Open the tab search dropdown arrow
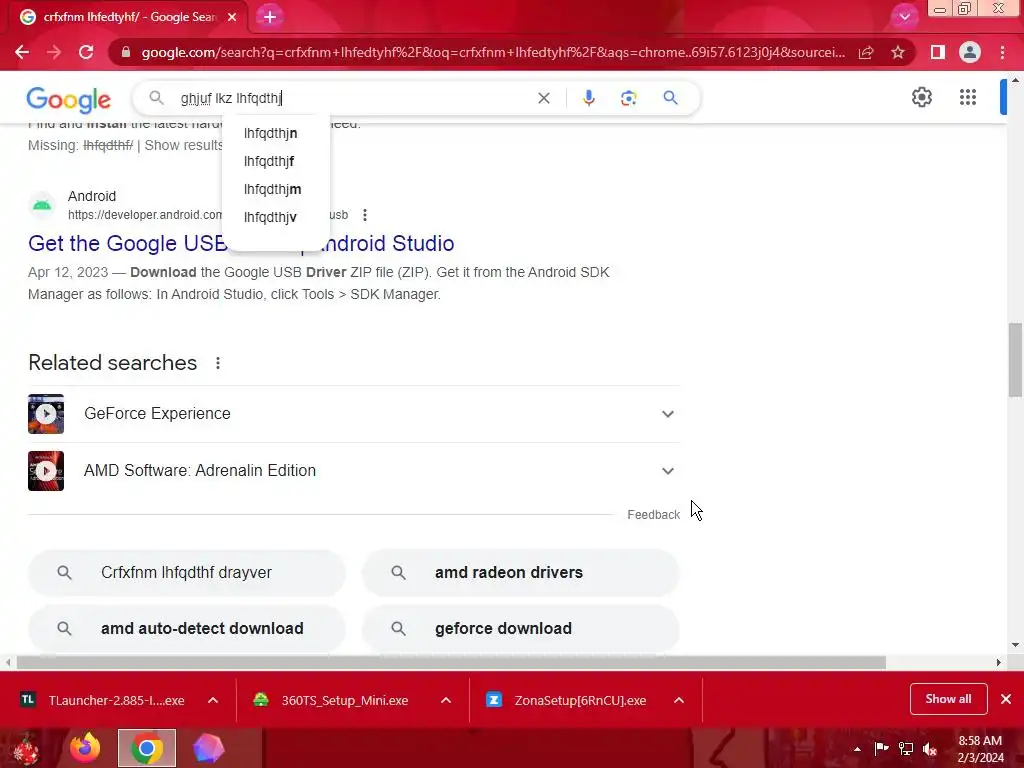 (904, 17)
